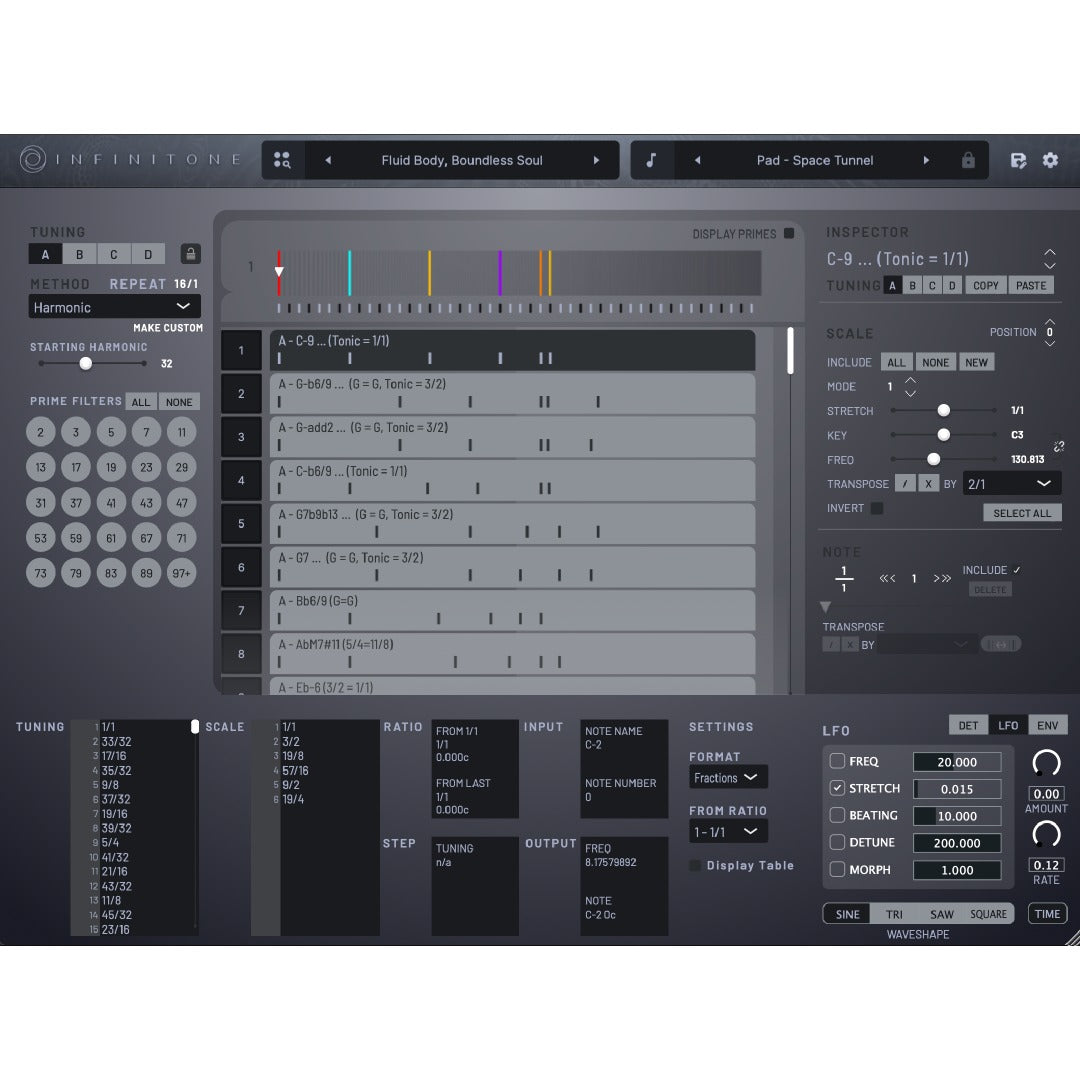The height and width of the screenshot is (1080, 1080).
Task: Click the save preset icon
Action: click(x=1017, y=160)
